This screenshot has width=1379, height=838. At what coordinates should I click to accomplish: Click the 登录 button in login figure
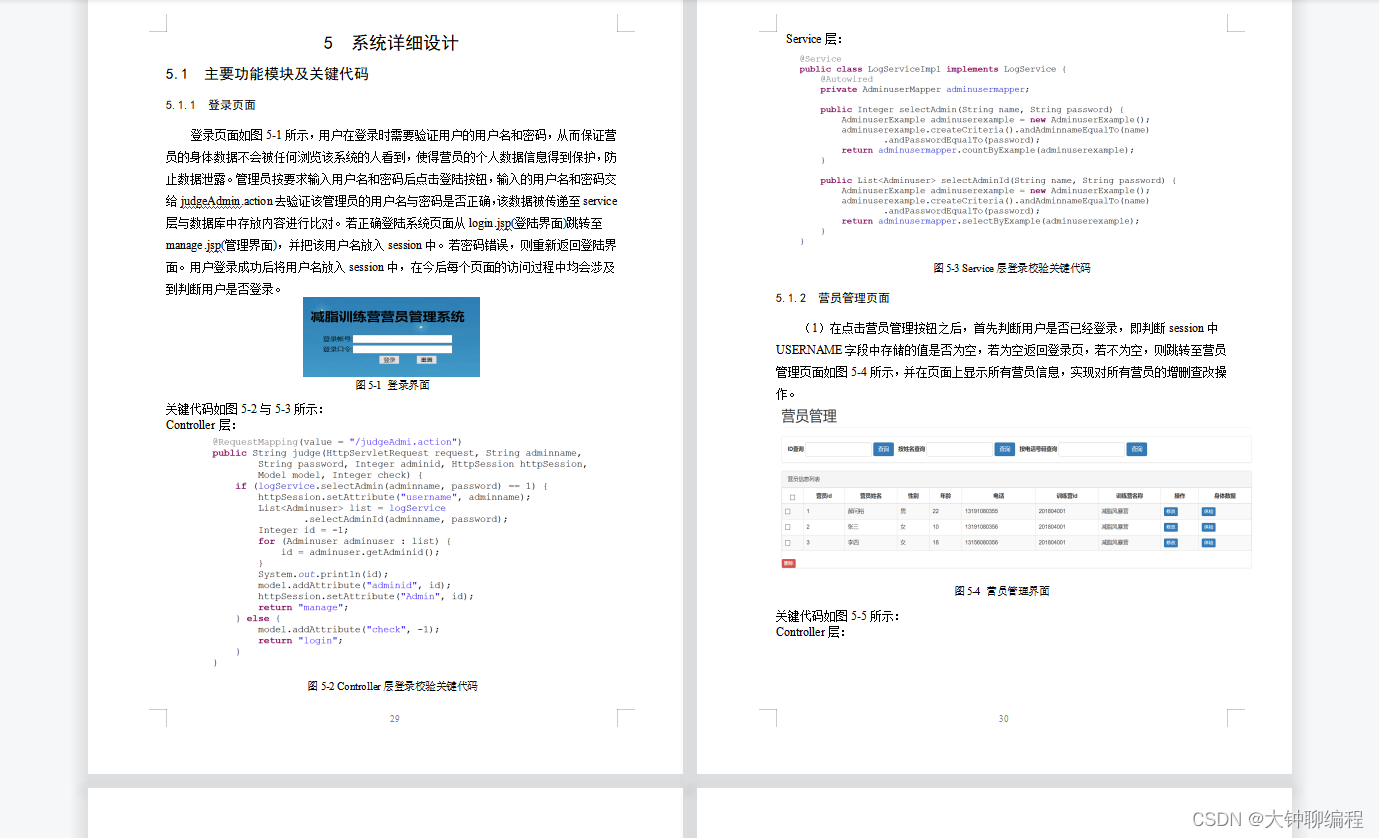[x=389, y=360]
